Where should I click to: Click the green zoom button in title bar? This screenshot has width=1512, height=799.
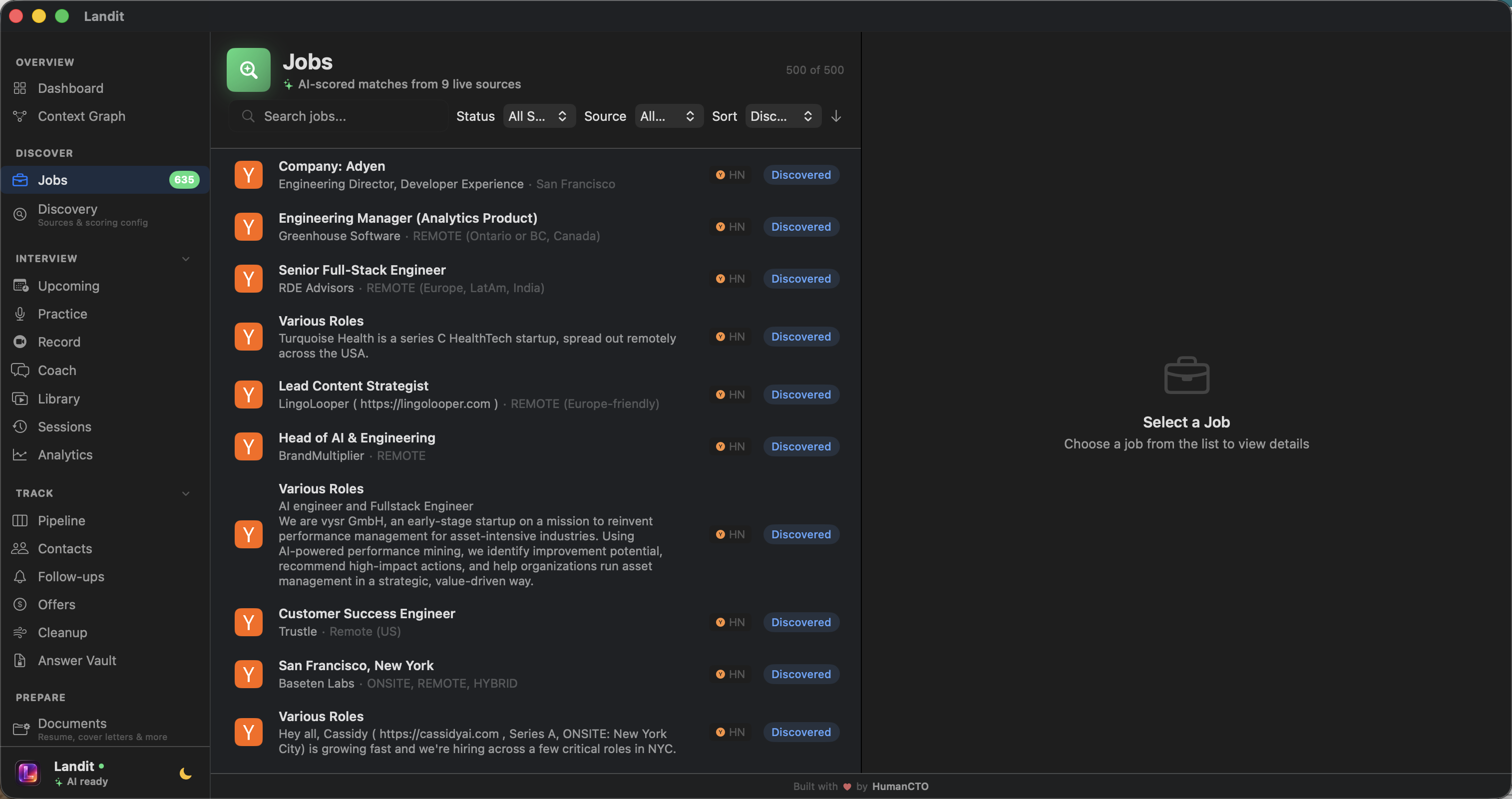[x=61, y=16]
